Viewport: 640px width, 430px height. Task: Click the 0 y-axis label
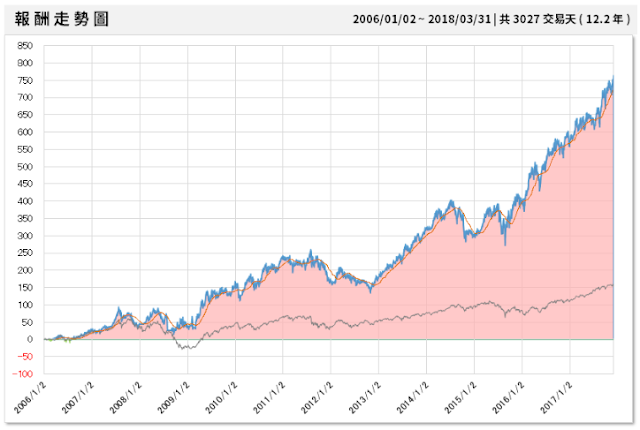point(30,339)
